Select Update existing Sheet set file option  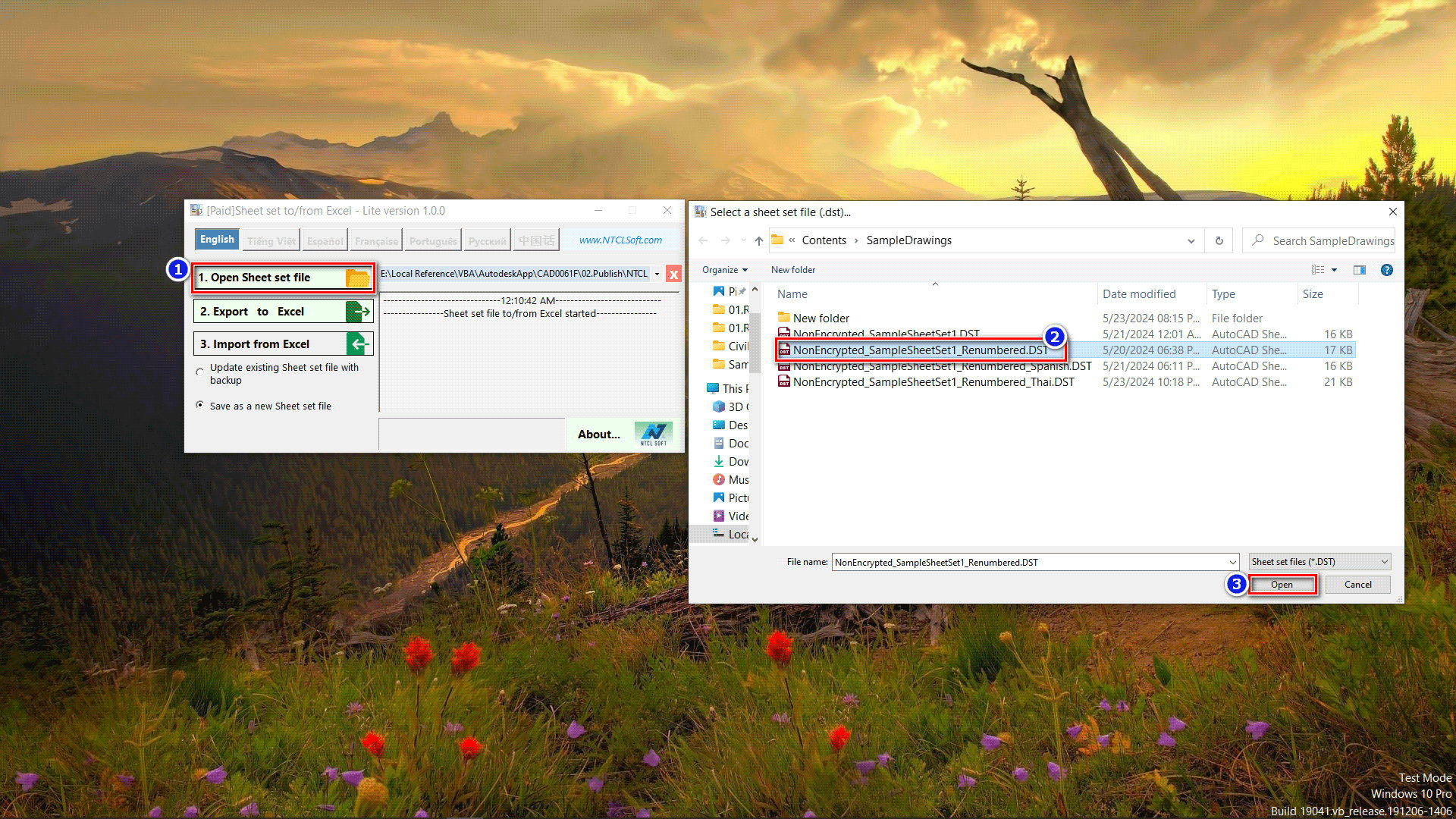pyautogui.click(x=200, y=372)
